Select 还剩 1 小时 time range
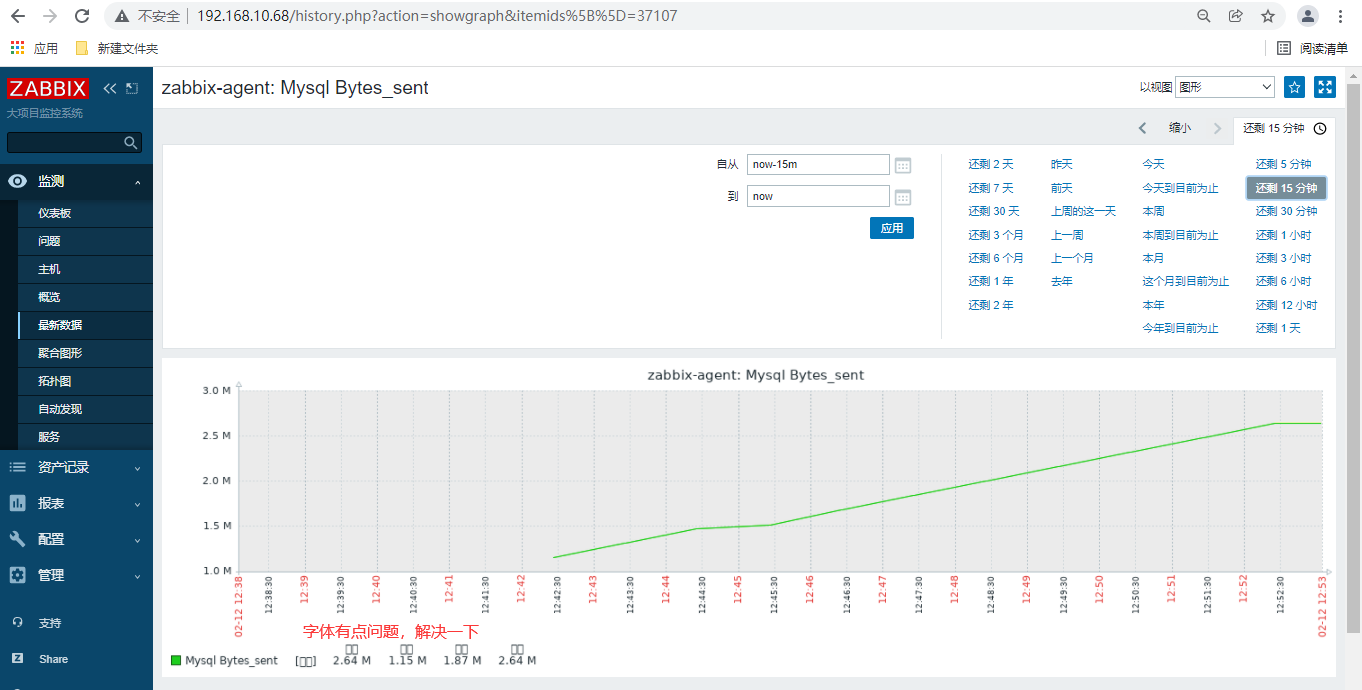 point(1284,235)
